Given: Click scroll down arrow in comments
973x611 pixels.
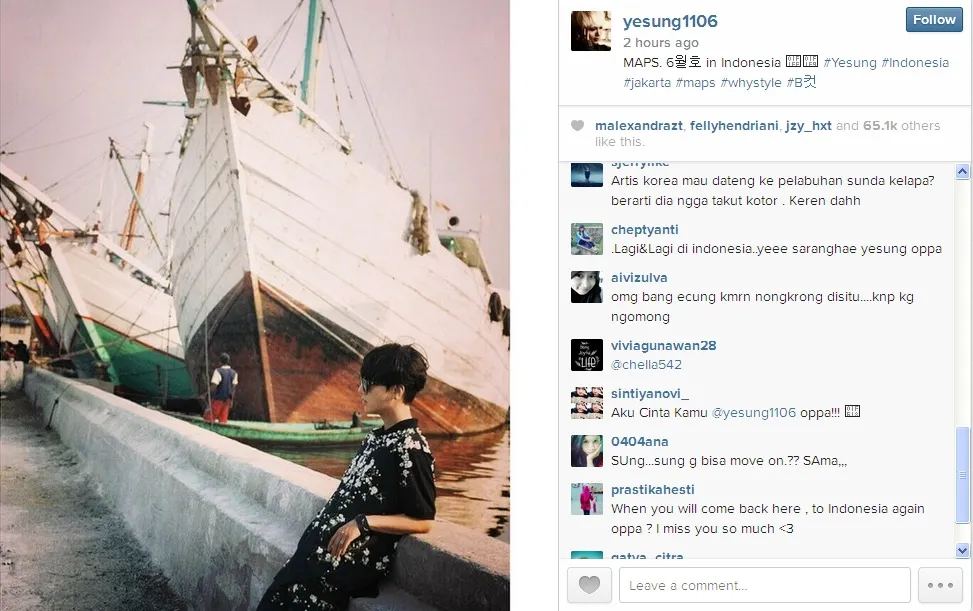Looking at the screenshot, I should [962, 550].
